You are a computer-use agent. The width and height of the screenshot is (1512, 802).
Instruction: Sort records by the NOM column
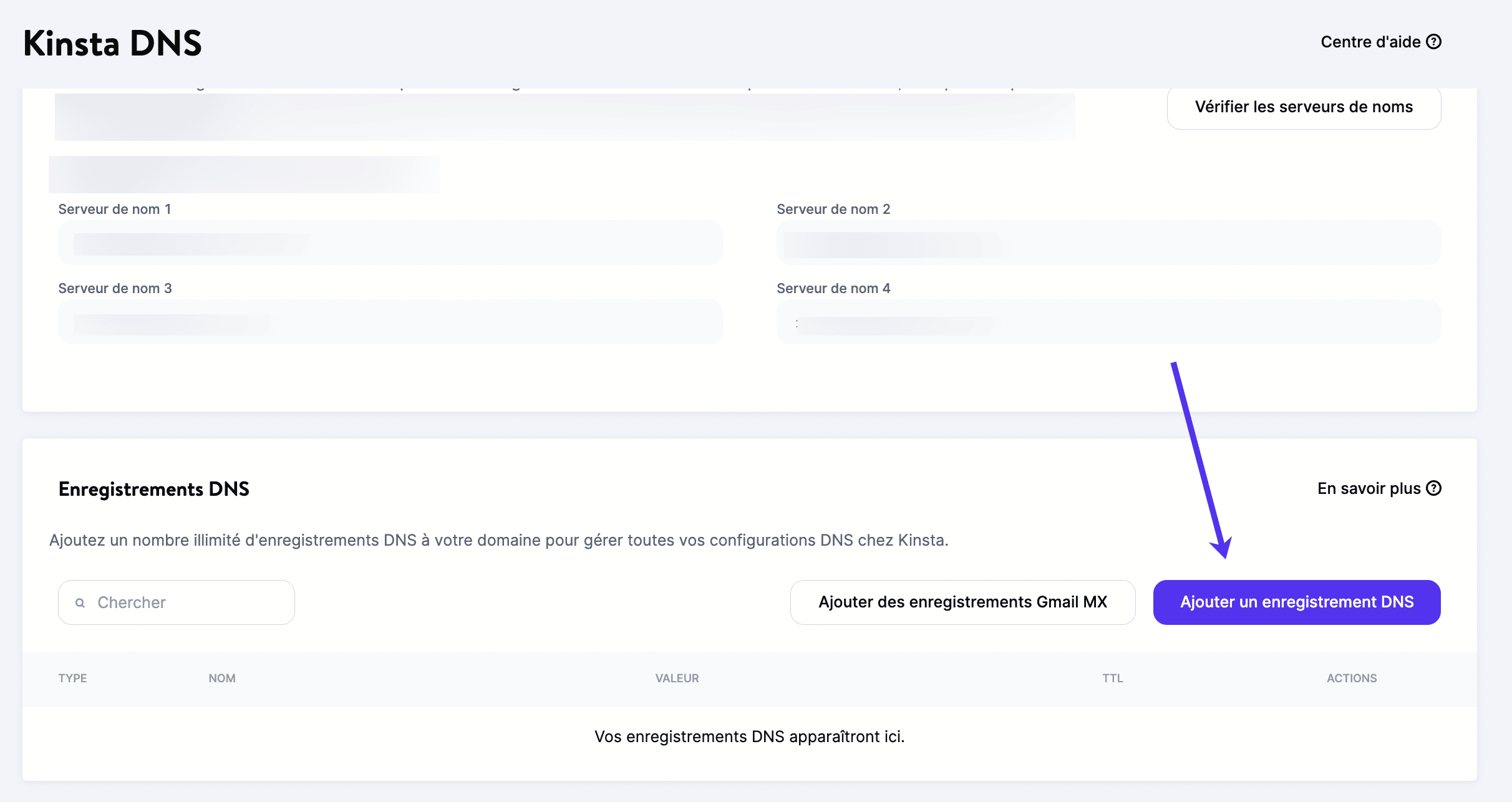222,678
